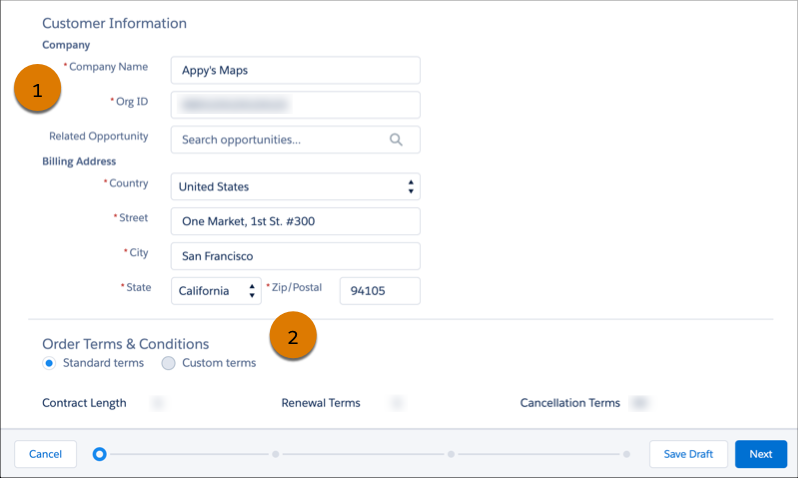Open the Country dropdown showing United States
Viewport: 798px width, 478px height.
[296, 186]
